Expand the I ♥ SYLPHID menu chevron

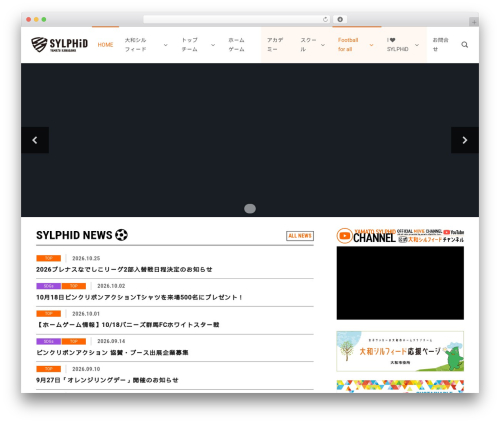(417, 45)
